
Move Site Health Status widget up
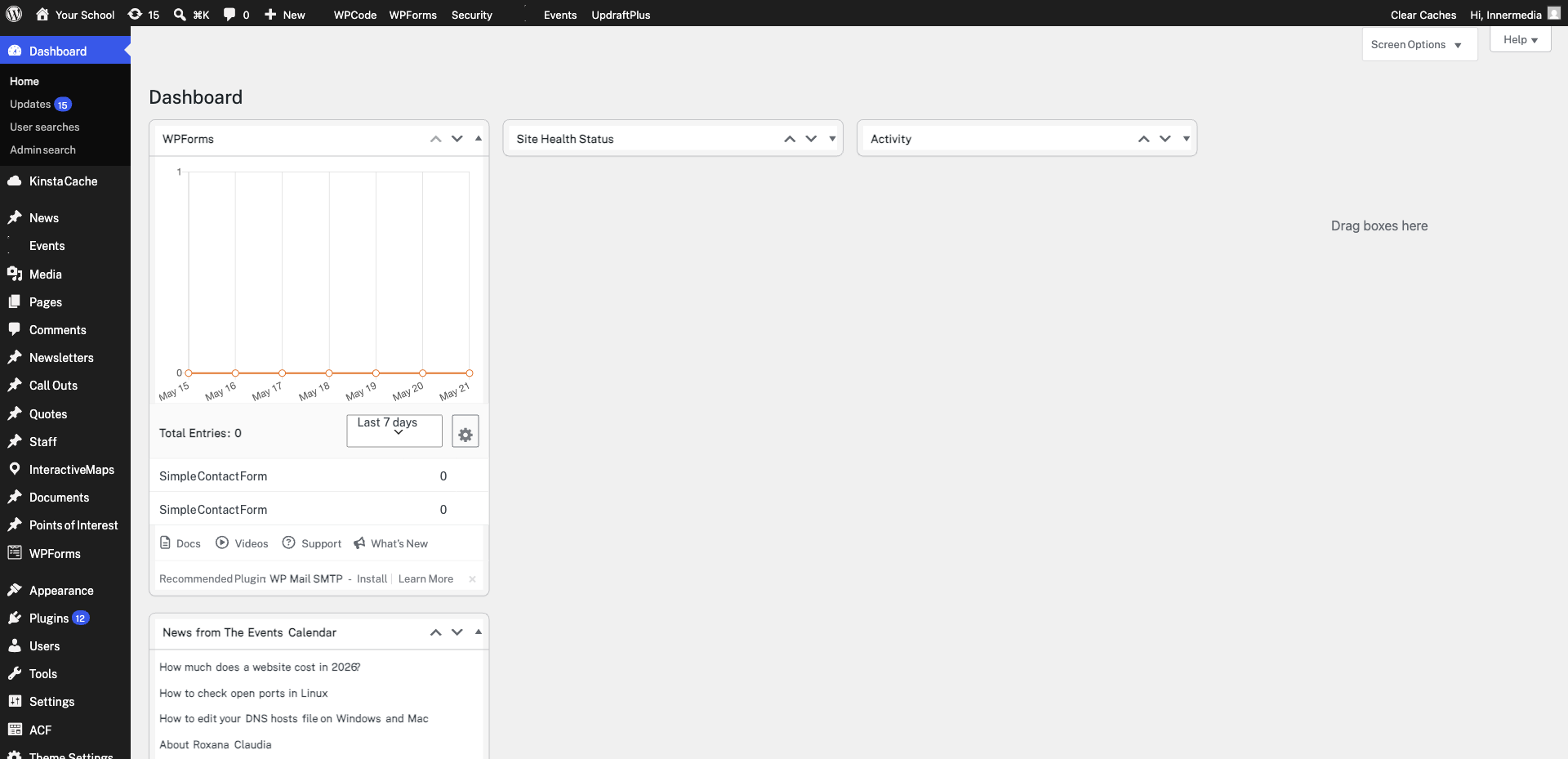pos(790,139)
